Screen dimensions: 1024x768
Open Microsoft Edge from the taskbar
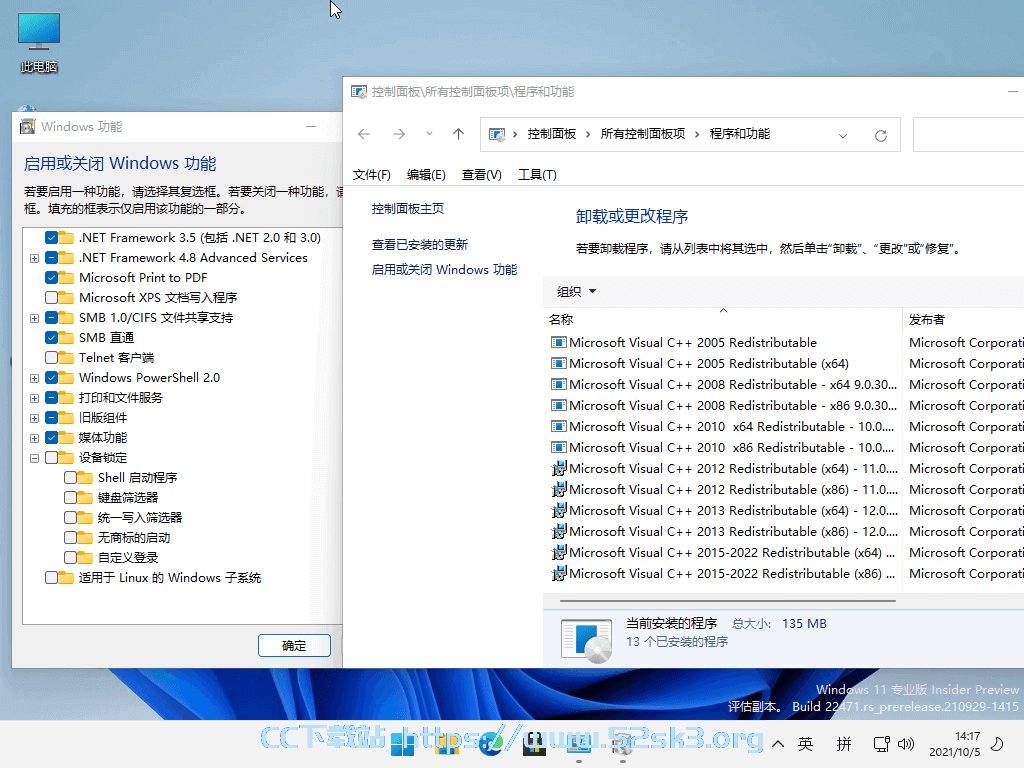pyautogui.click(x=490, y=743)
